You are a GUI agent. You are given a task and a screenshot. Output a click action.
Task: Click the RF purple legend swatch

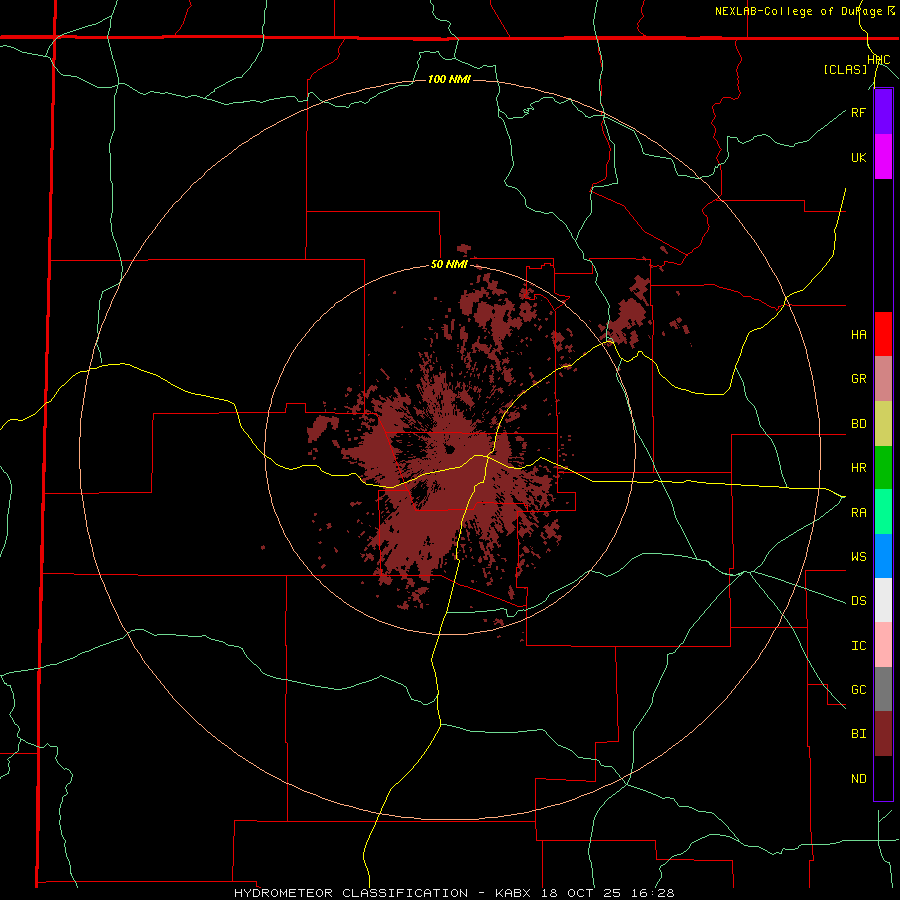click(883, 112)
